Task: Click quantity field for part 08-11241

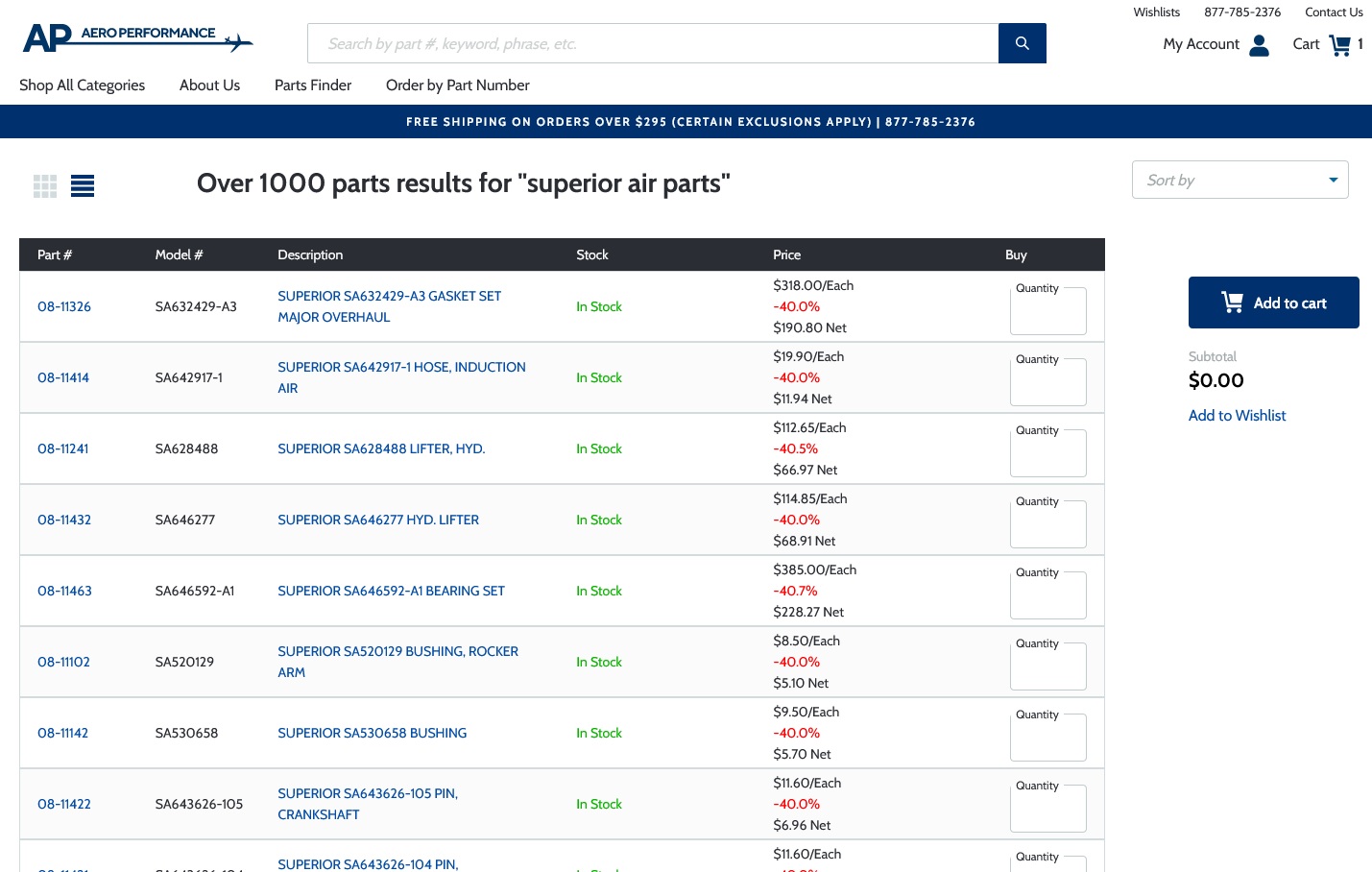Action: (x=1048, y=453)
